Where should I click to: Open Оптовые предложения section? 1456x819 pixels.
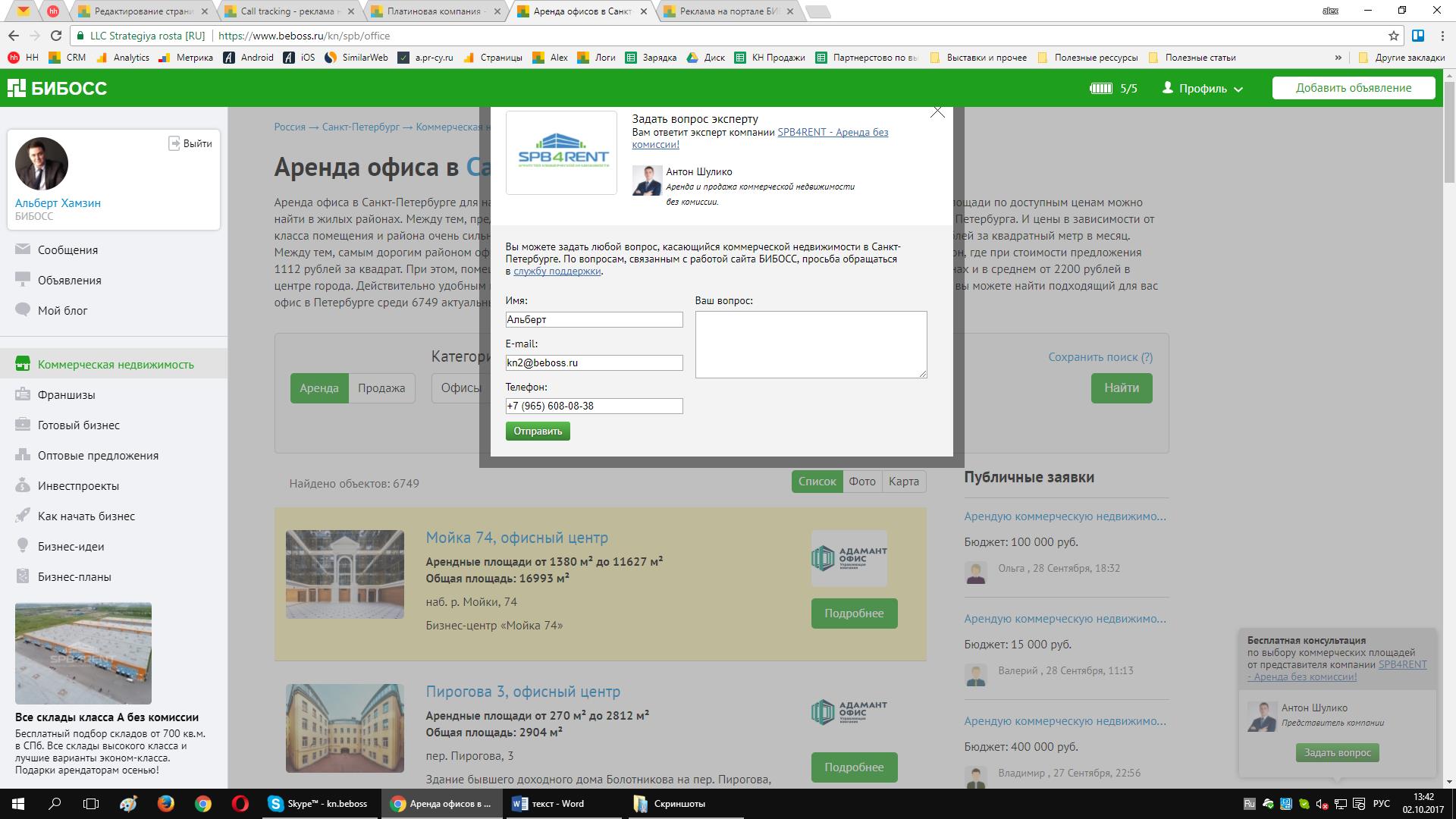coord(98,456)
